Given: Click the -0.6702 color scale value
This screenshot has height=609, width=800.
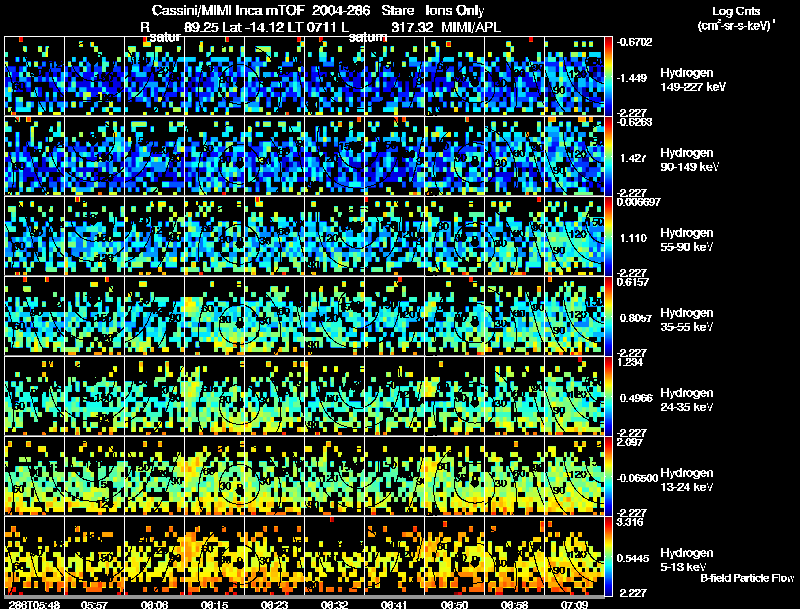Looking at the screenshot, I should pyautogui.click(x=634, y=42).
